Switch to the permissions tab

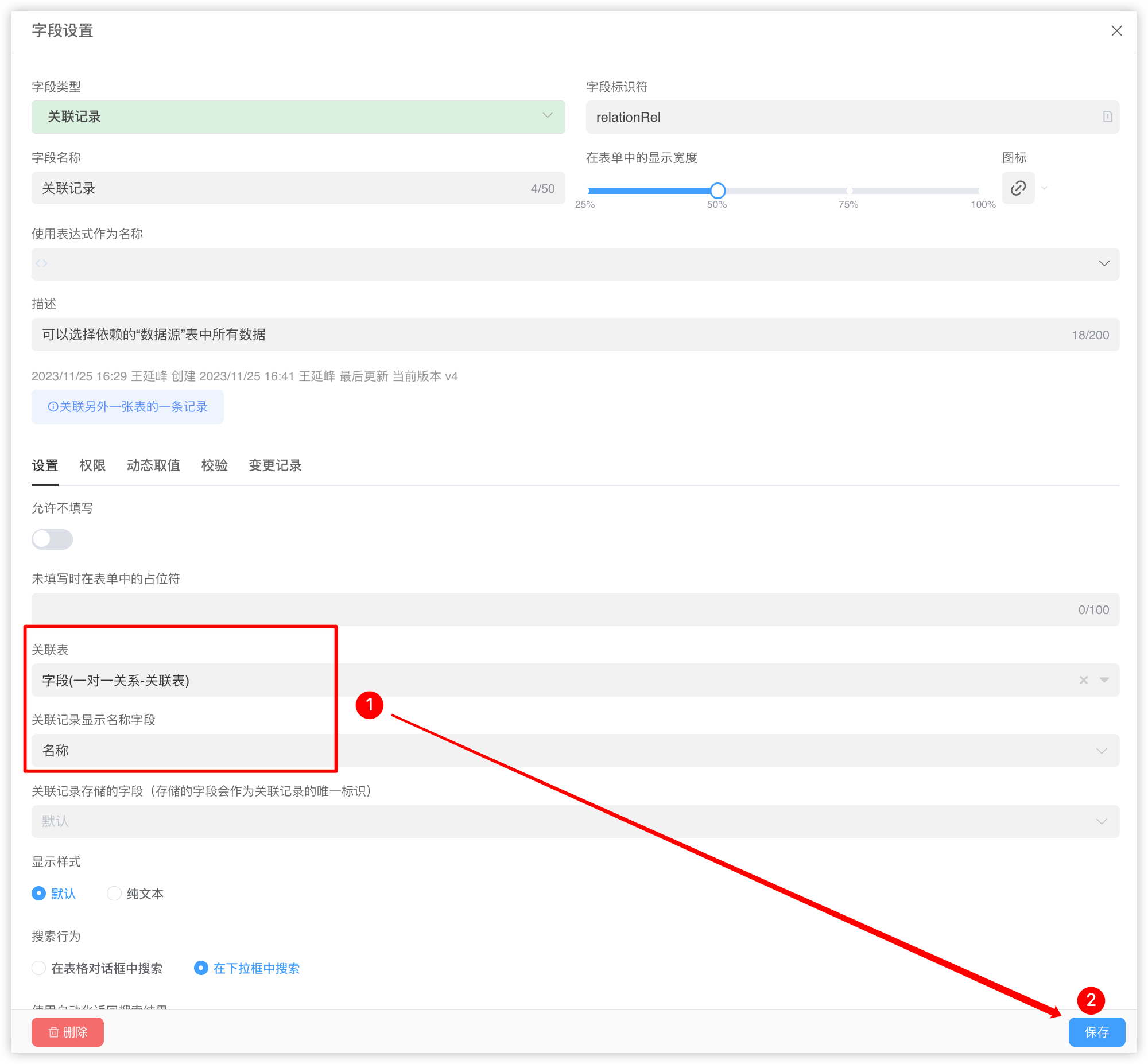click(92, 465)
